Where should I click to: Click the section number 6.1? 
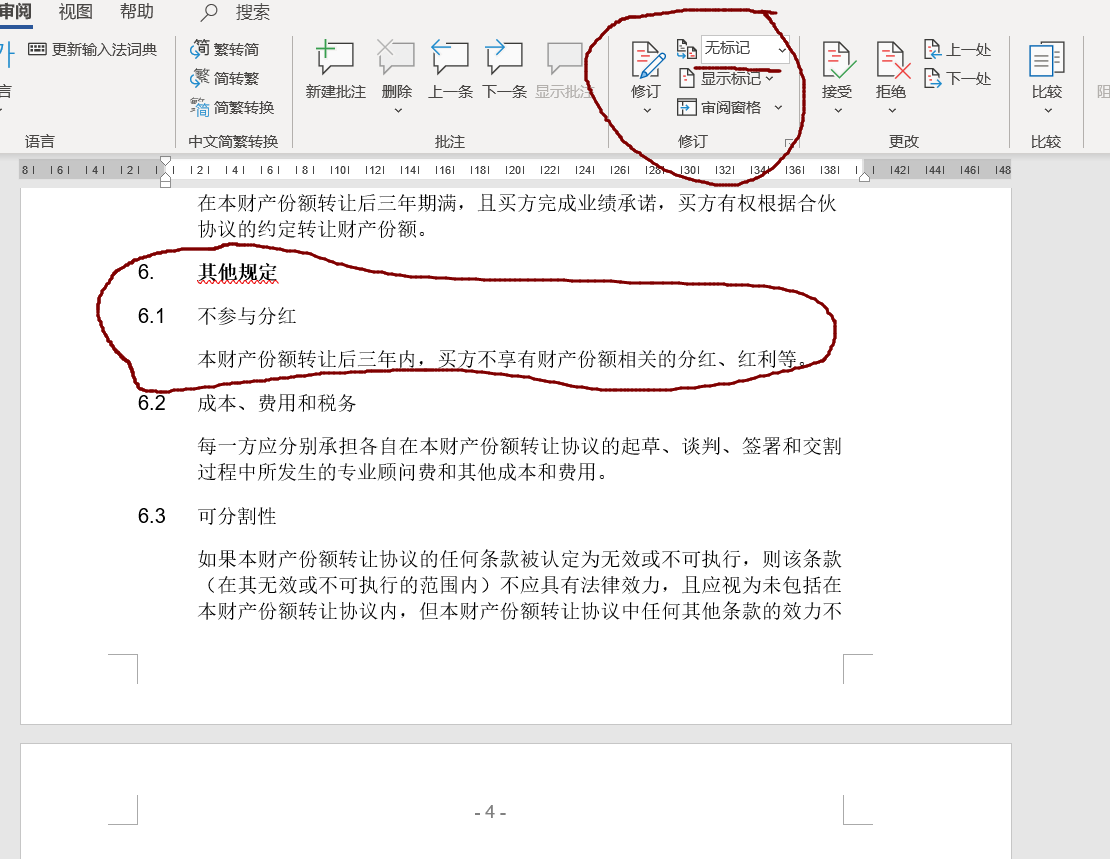(x=151, y=316)
